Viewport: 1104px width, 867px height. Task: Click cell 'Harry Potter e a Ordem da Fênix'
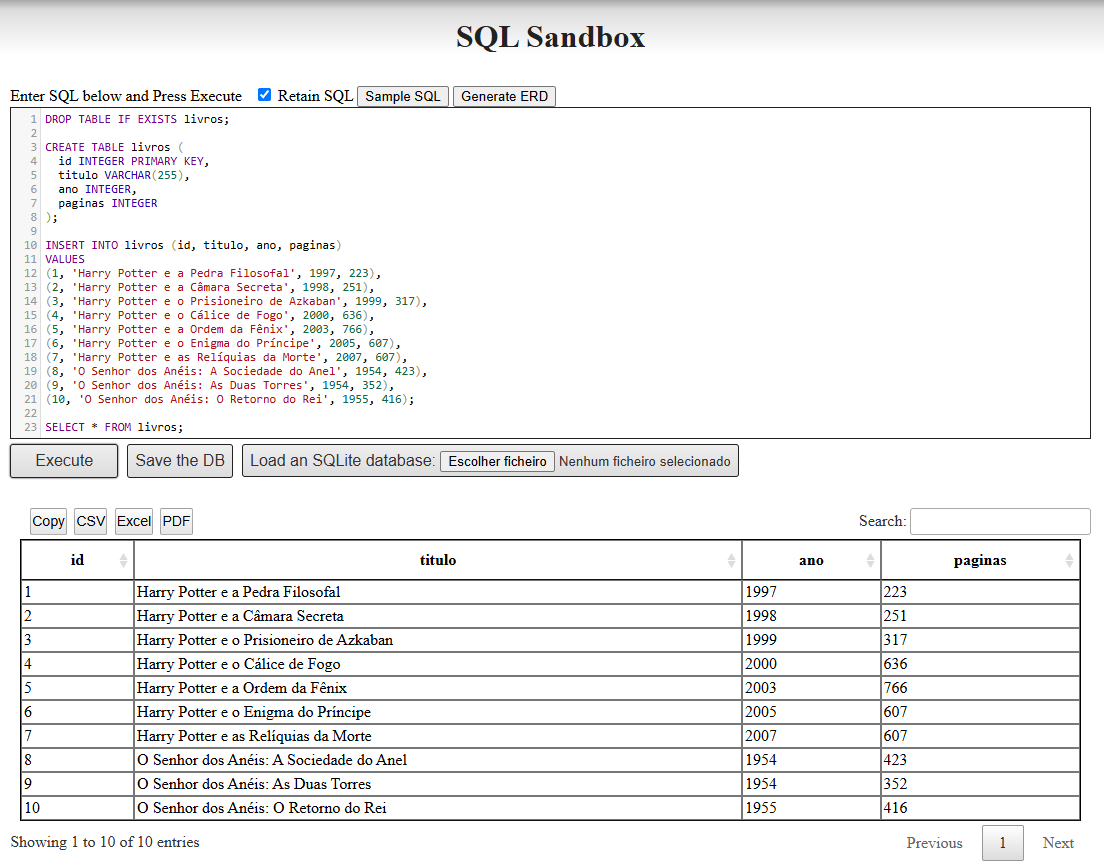(x=438, y=688)
